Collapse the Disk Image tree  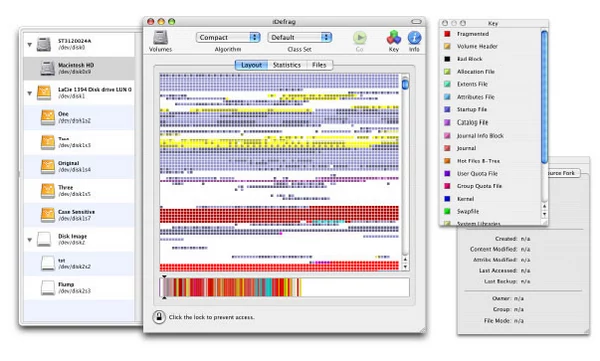29,240
